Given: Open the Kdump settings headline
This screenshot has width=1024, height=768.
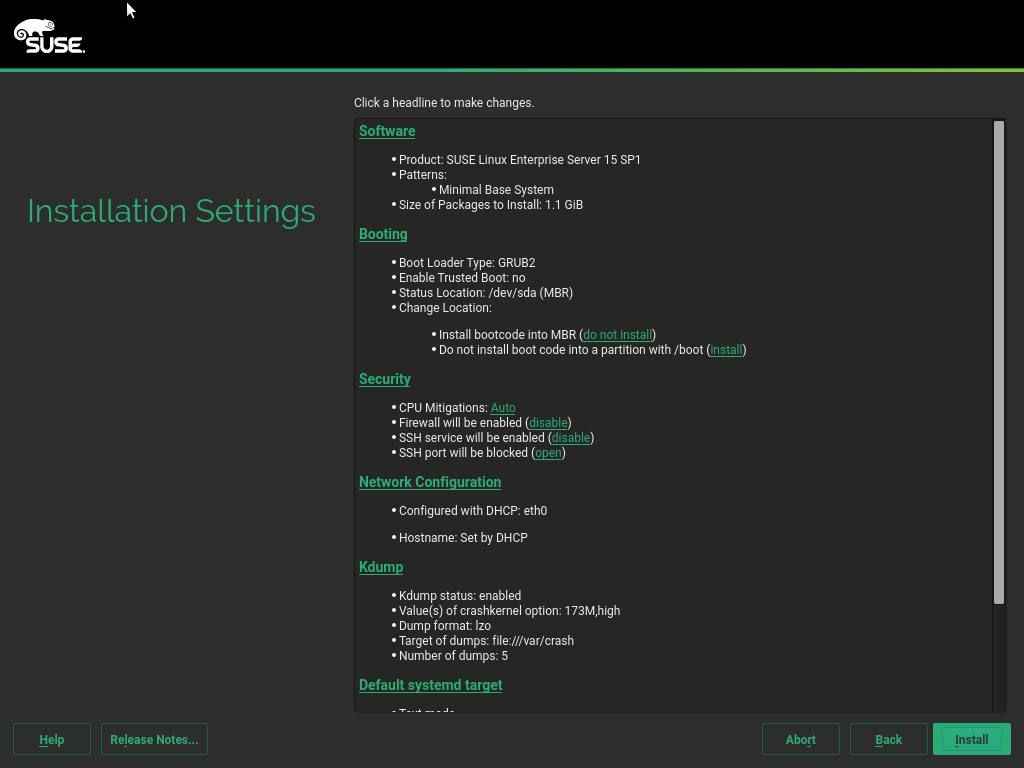Looking at the screenshot, I should (x=381, y=567).
